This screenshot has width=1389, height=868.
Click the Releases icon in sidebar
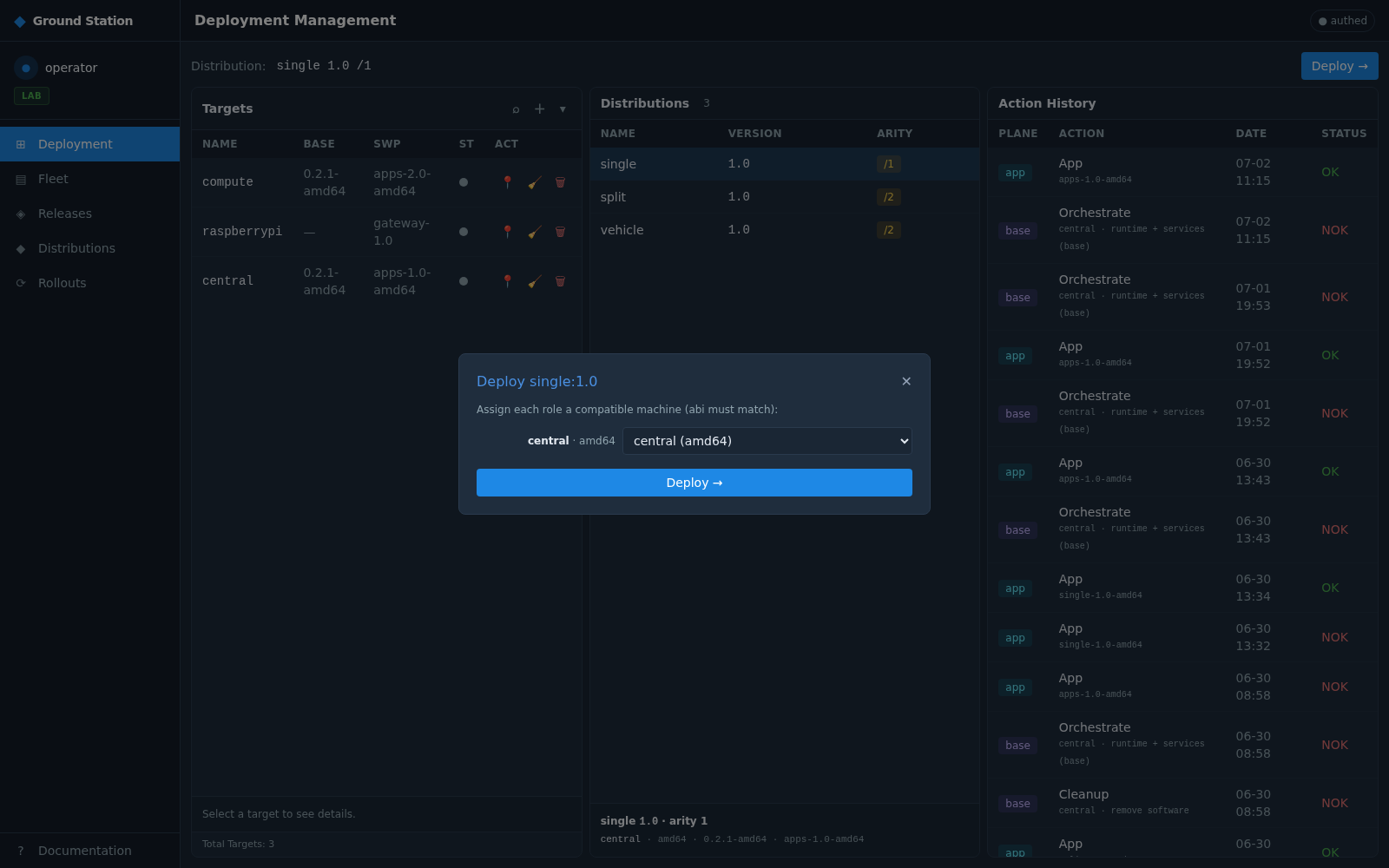pyautogui.click(x=21, y=214)
